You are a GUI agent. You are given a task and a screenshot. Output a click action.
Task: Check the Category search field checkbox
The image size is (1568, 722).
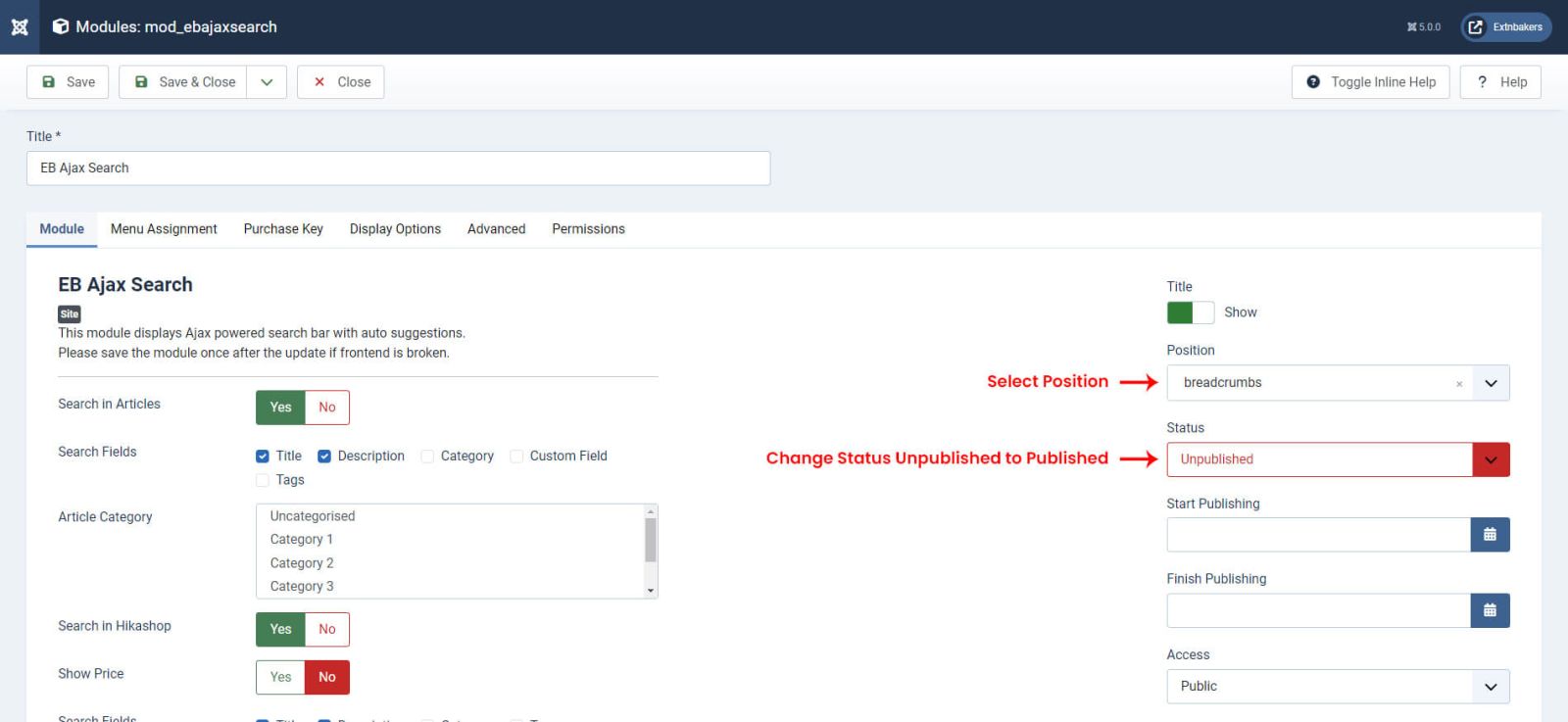click(x=427, y=457)
